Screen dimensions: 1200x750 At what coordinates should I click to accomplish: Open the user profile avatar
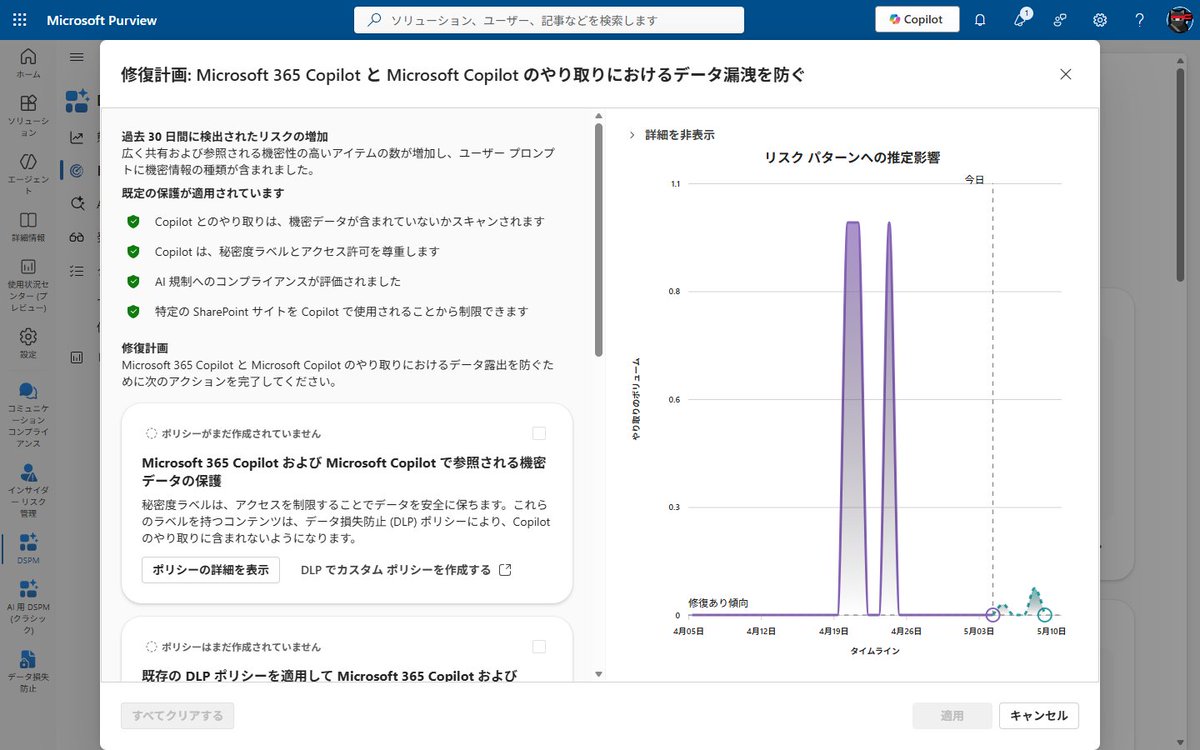(1180, 20)
